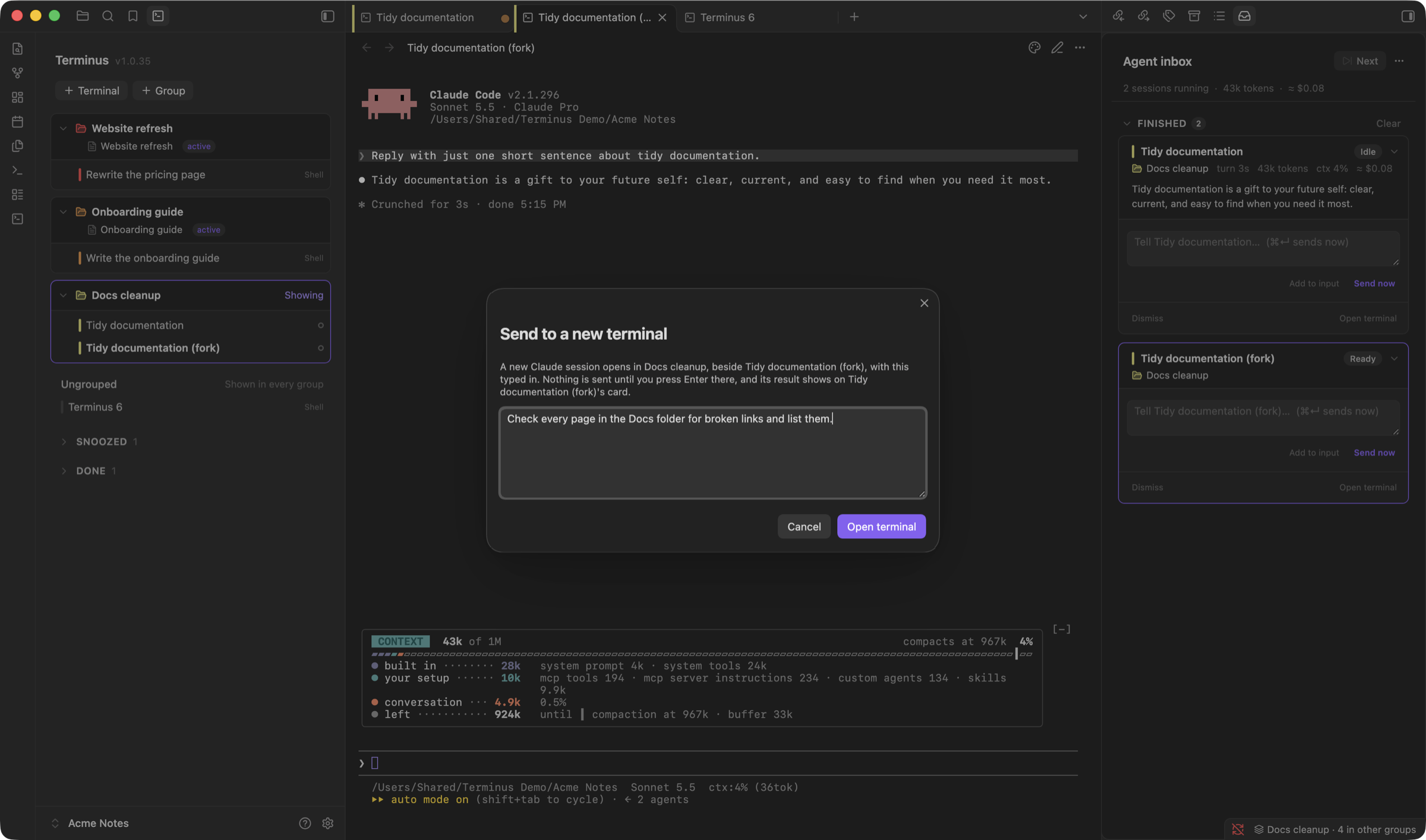This screenshot has height=840, width=1426.
Task: Open the search magnifier icon in top bar
Action: pos(108,16)
